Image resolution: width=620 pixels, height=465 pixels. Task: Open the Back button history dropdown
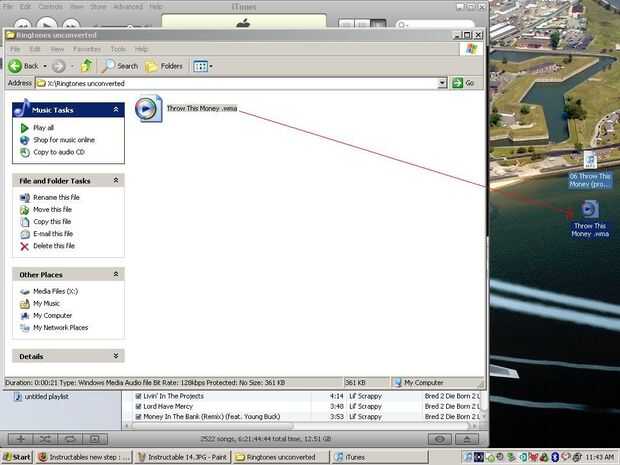tap(45, 66)
